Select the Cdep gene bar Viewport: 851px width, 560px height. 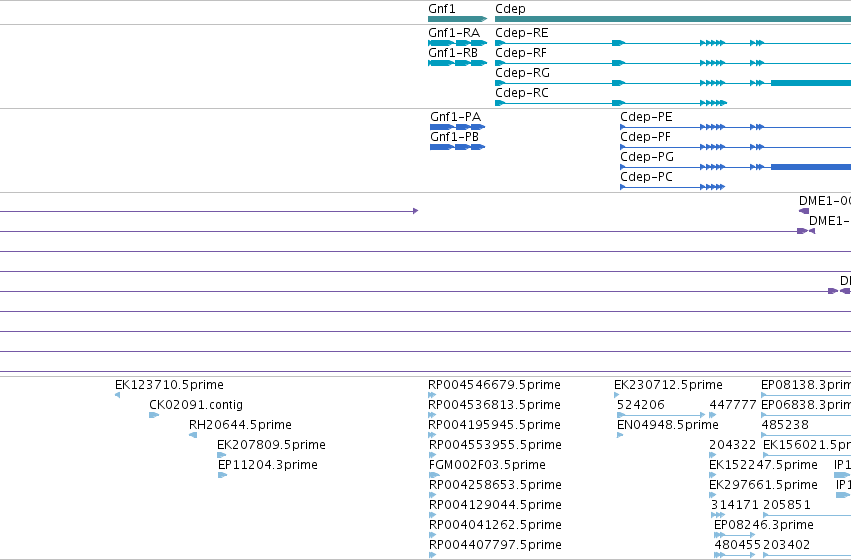coord(673,19)
